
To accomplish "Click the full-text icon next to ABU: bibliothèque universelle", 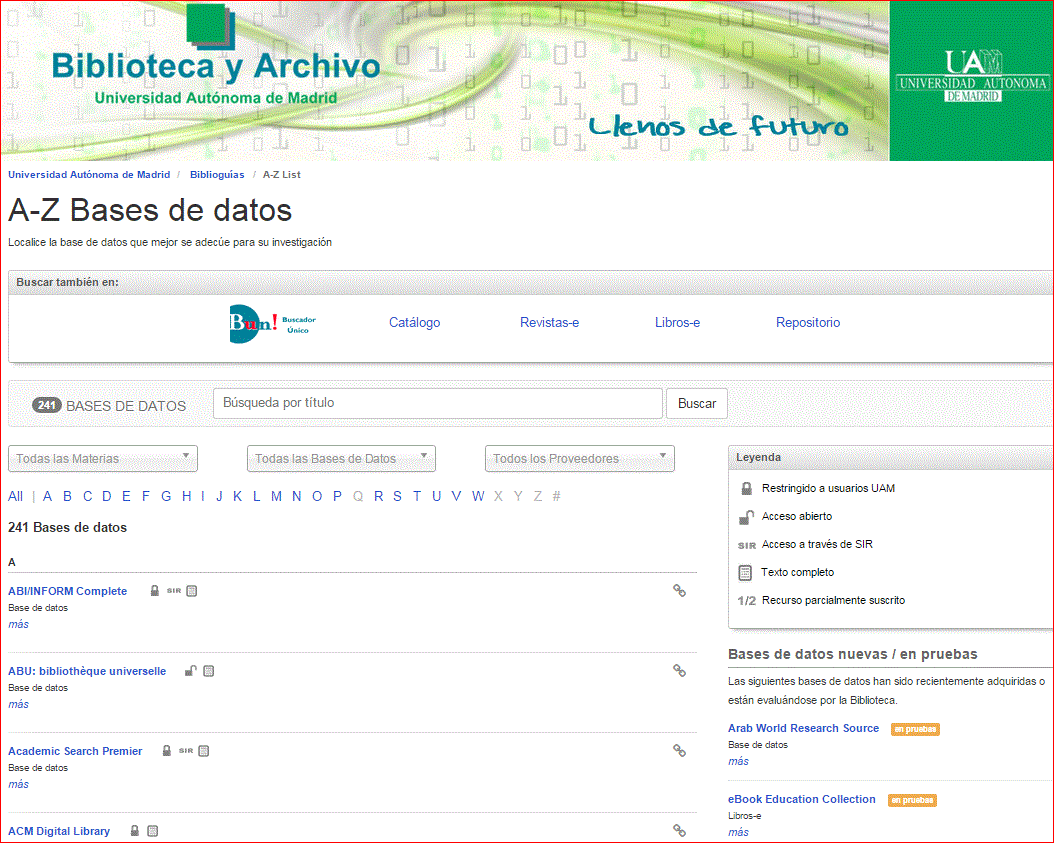I will pos(209,671).
